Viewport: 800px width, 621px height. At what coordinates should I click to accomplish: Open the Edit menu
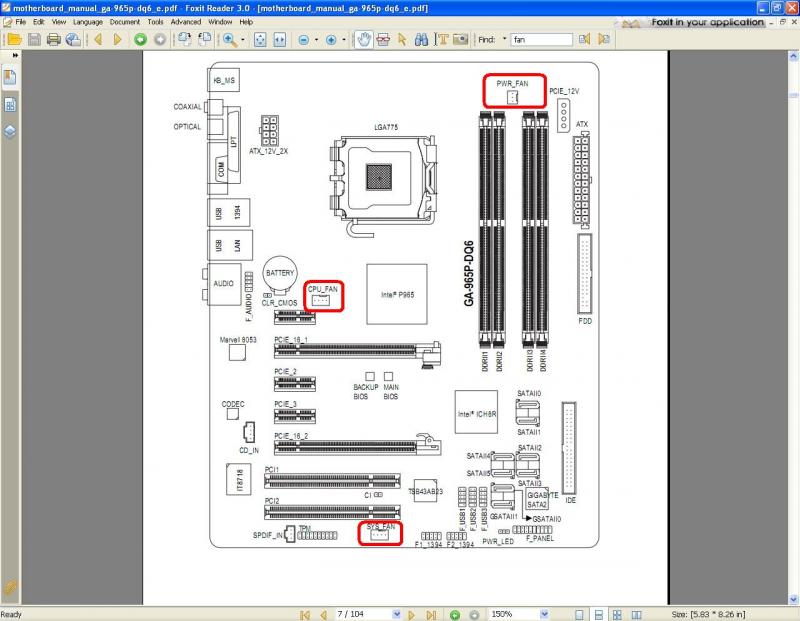[x=39, y=22]
